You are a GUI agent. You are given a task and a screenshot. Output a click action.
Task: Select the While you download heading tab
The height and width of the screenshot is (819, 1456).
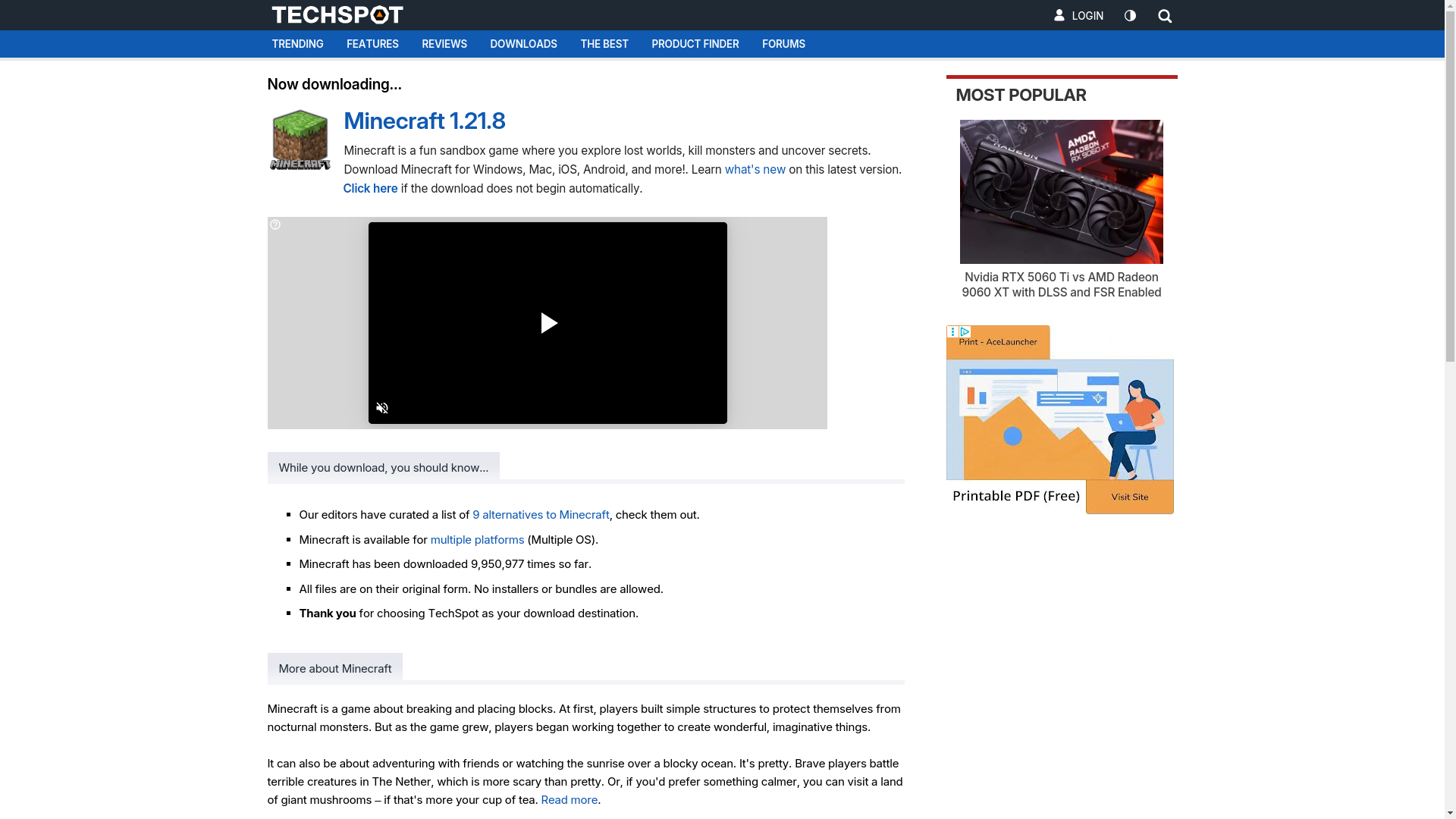click(383, 467)
